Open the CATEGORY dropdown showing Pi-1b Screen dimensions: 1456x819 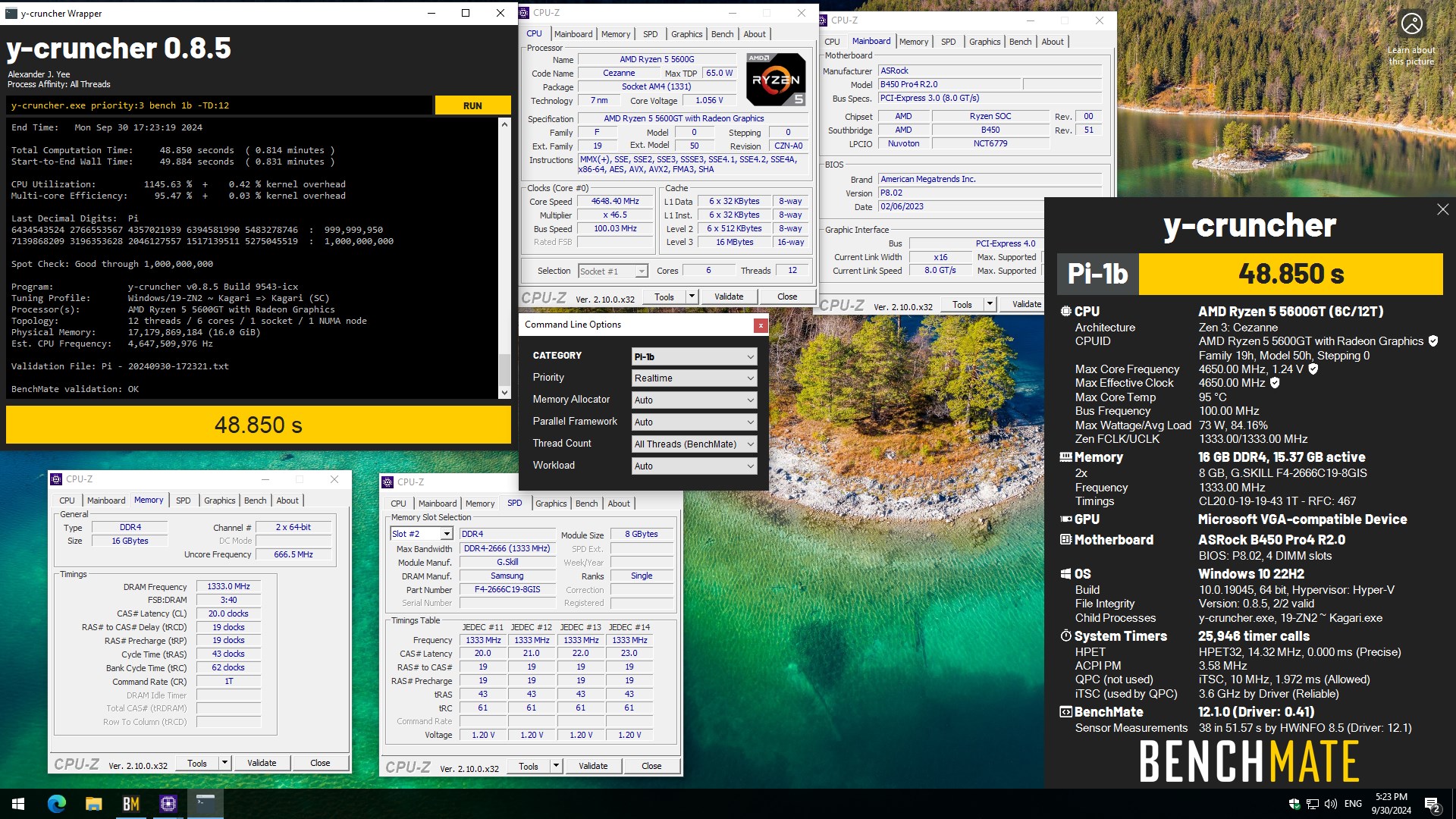point(694,356)
